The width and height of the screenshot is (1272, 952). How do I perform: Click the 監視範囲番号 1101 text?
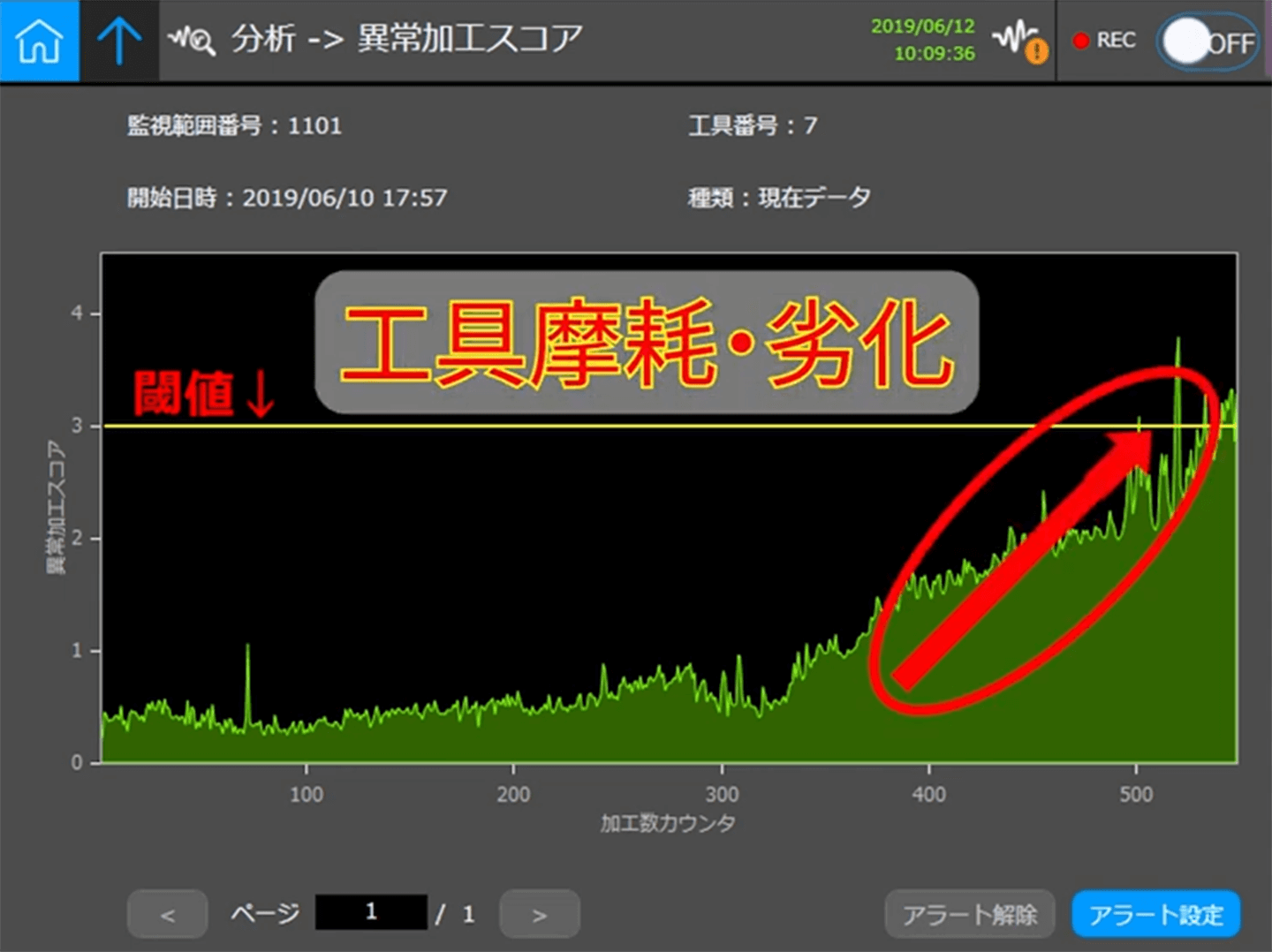tap(234, 125)
